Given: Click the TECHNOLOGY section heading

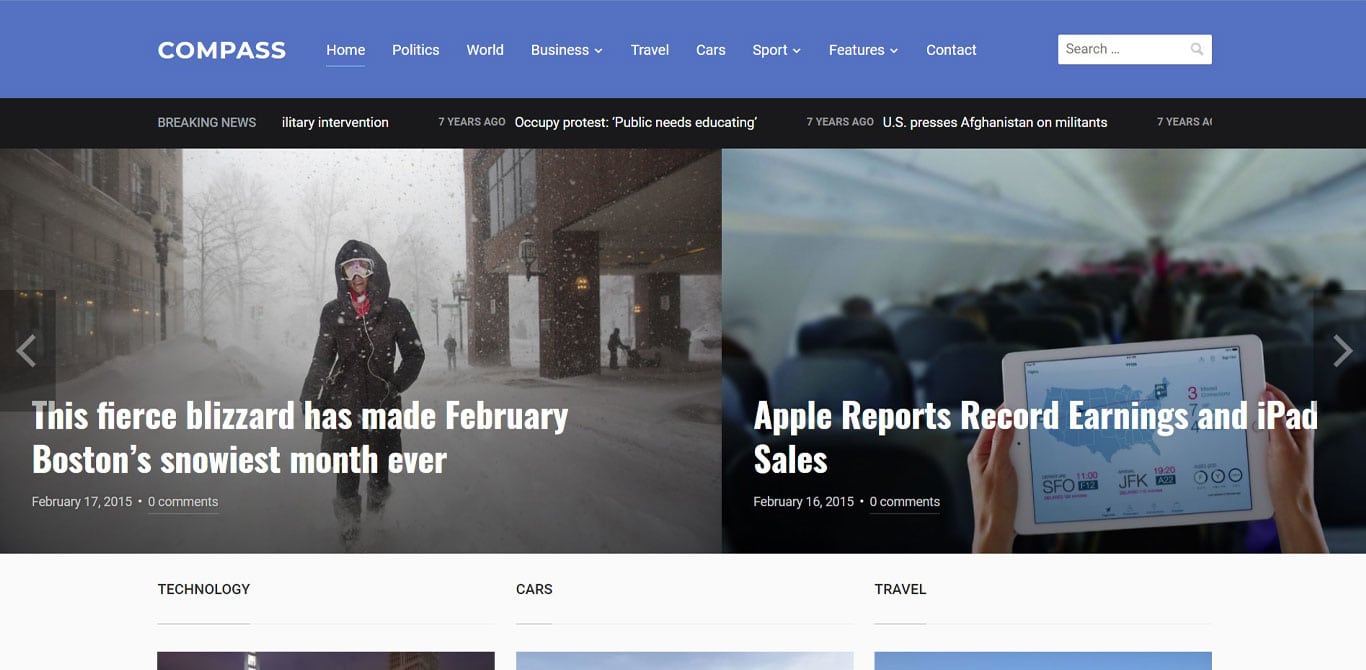Looking at the screenshot, I should (x=204, y=589).
